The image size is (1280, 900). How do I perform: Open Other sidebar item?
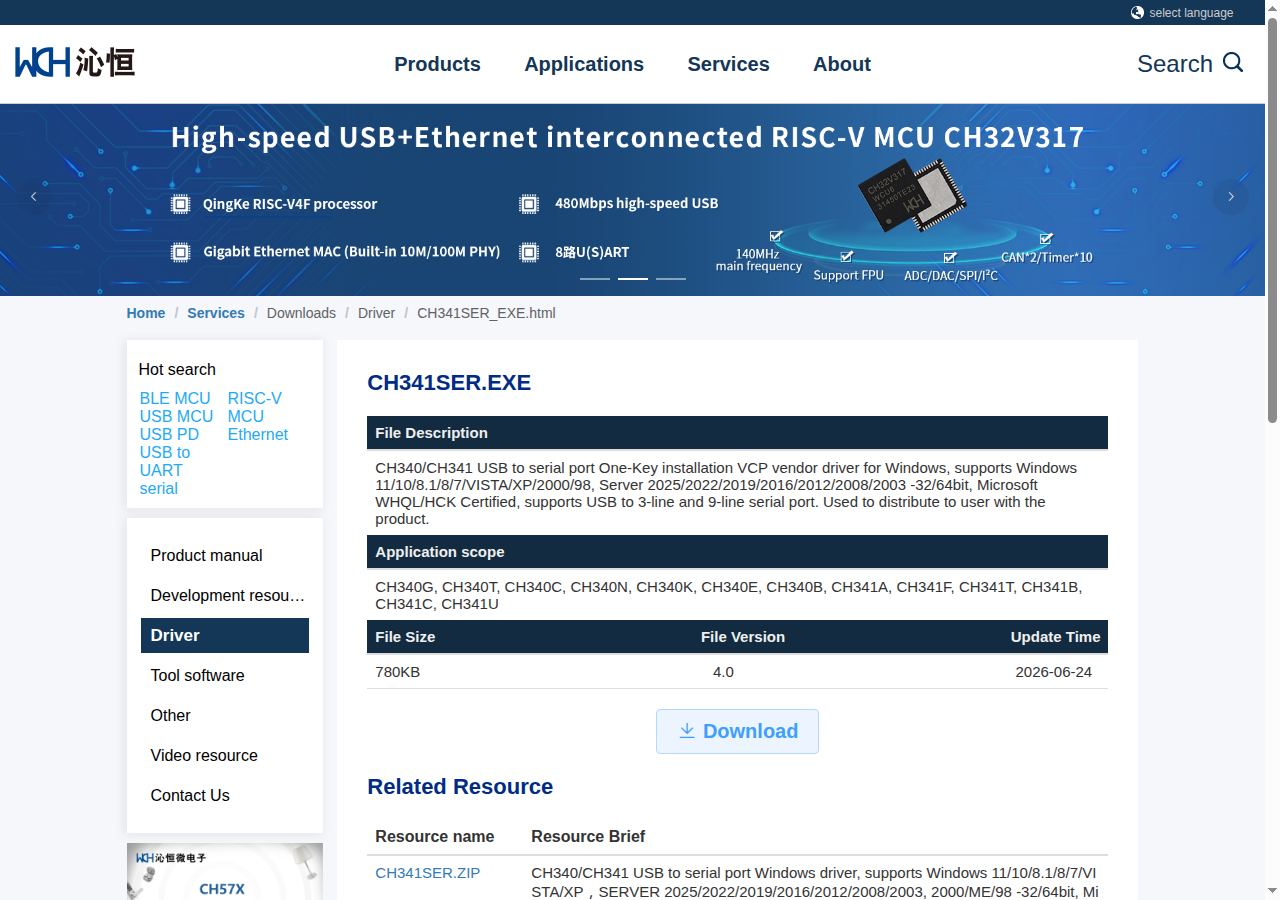(x=225, y=716)
